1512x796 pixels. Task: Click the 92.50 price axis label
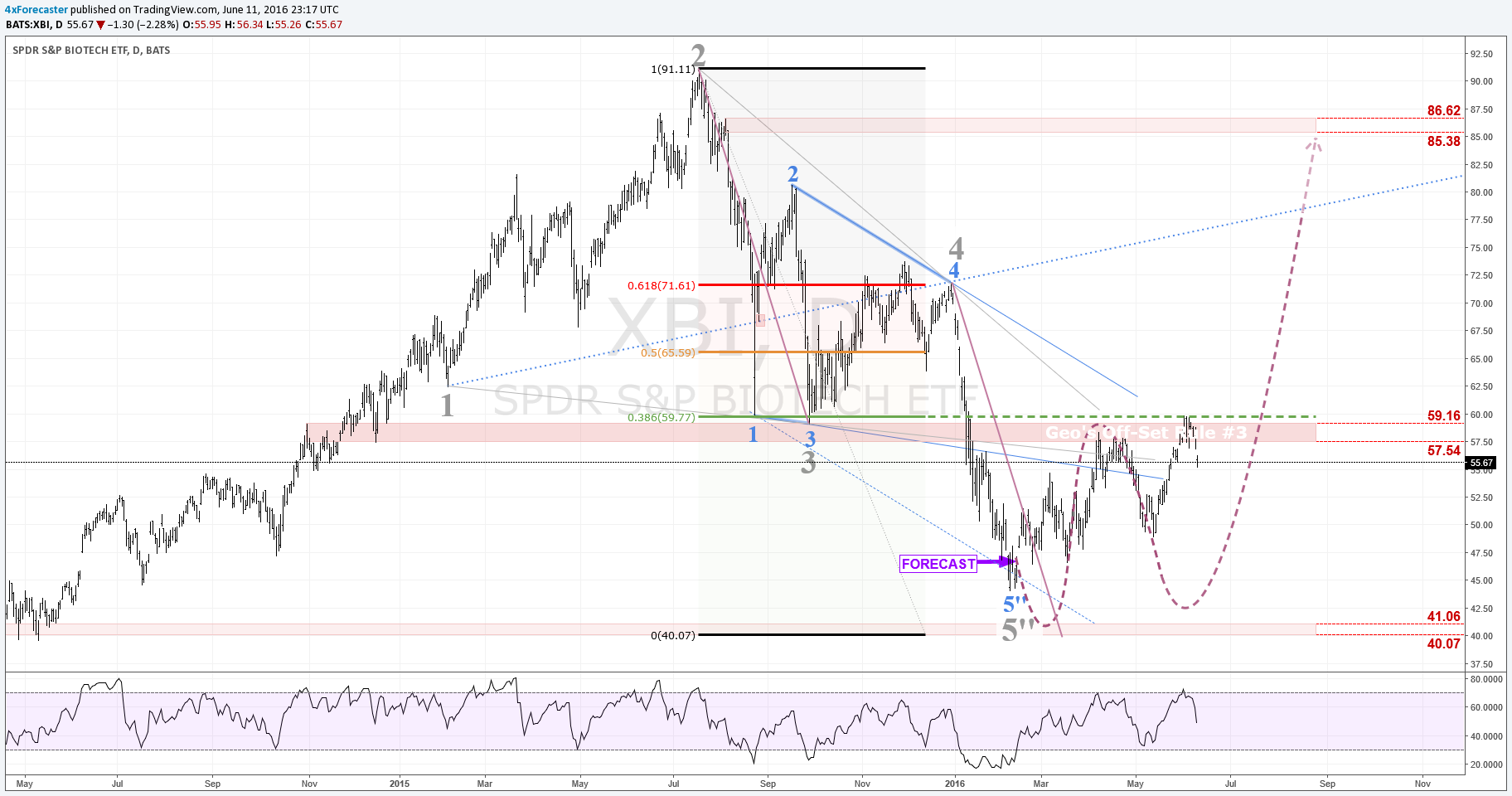click(x=1481, y=54)
